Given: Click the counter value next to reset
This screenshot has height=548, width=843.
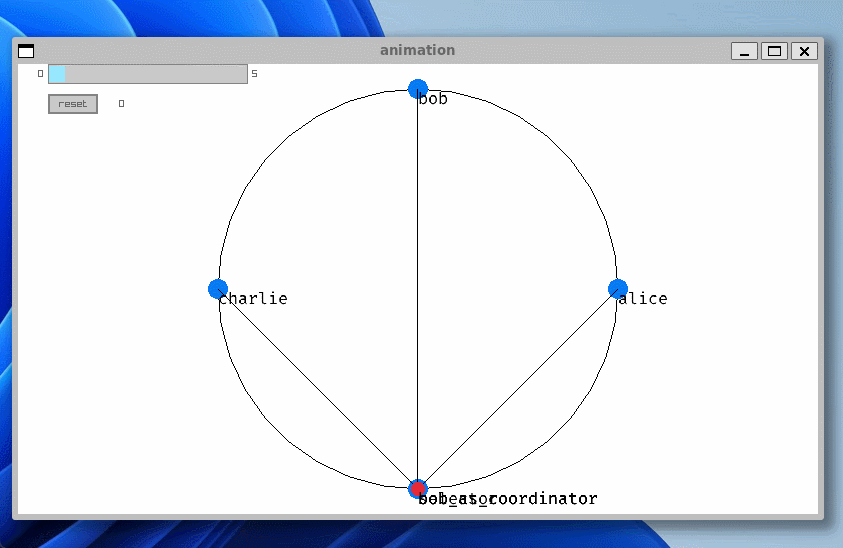Looking at the screenshot, I should pyautogui.click(x=122, y=104).
